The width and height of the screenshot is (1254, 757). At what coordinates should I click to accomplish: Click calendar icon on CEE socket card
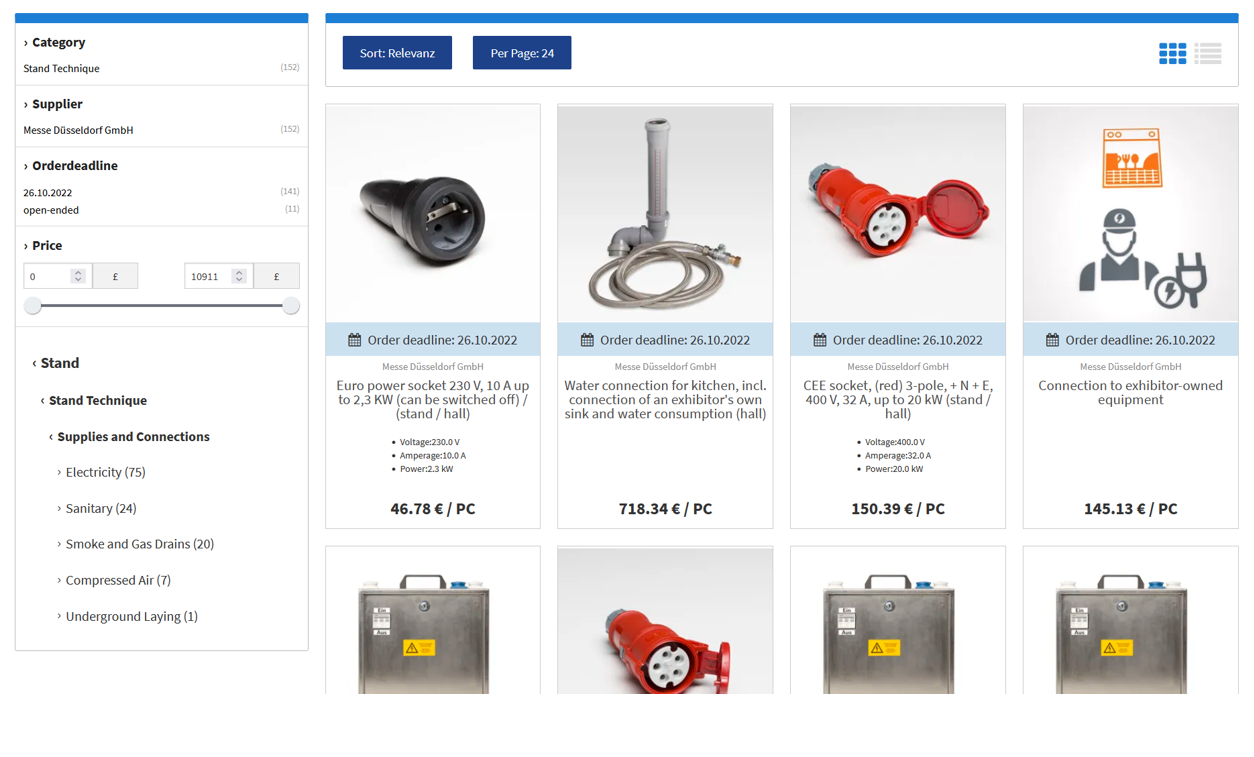[820, 340]
